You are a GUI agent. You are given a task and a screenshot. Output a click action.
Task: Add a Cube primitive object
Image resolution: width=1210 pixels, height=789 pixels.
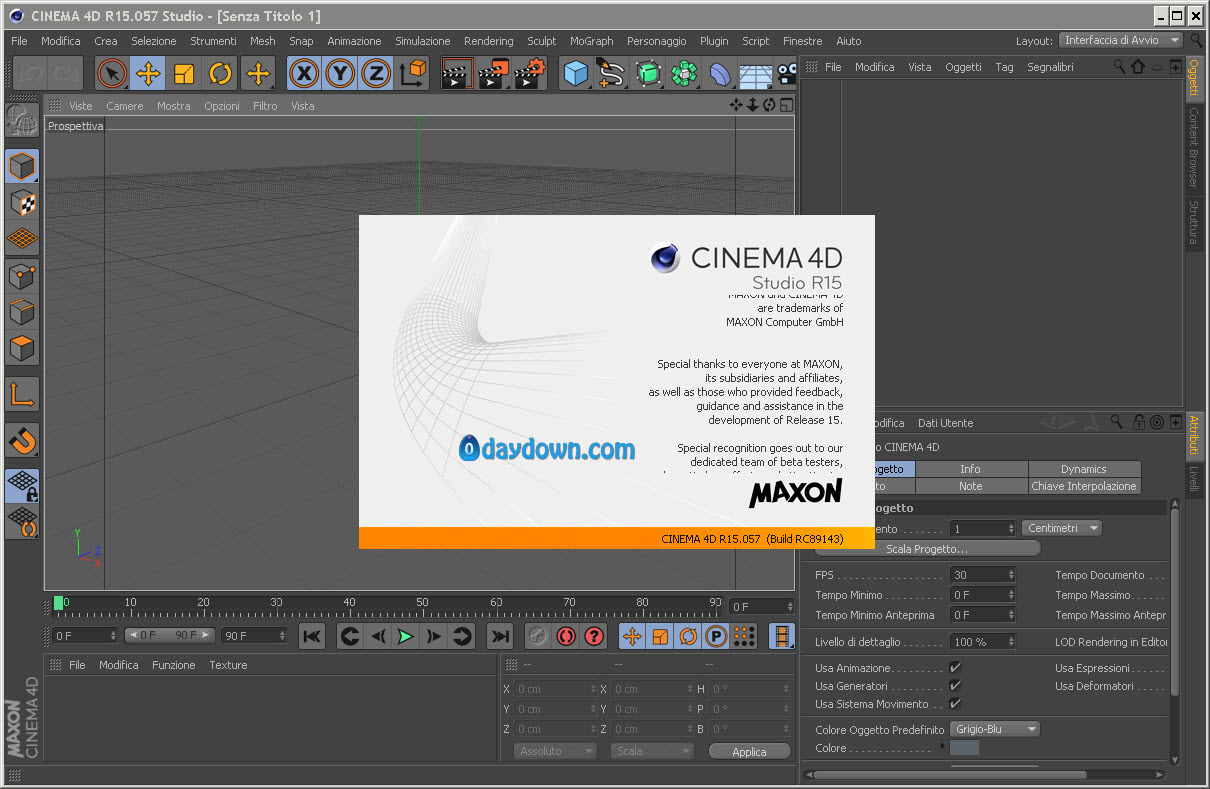[x=575, y=73]
